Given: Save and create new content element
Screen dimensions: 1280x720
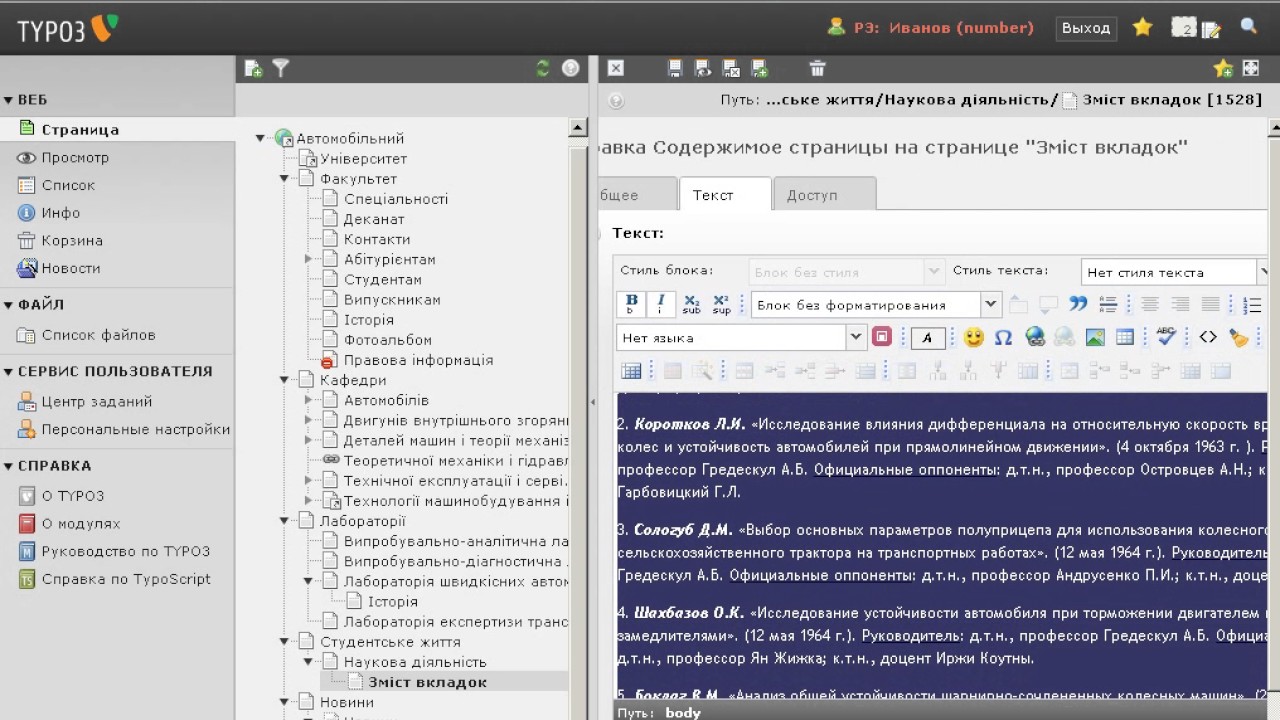Looking at the screenshot, I should [760, 68].
